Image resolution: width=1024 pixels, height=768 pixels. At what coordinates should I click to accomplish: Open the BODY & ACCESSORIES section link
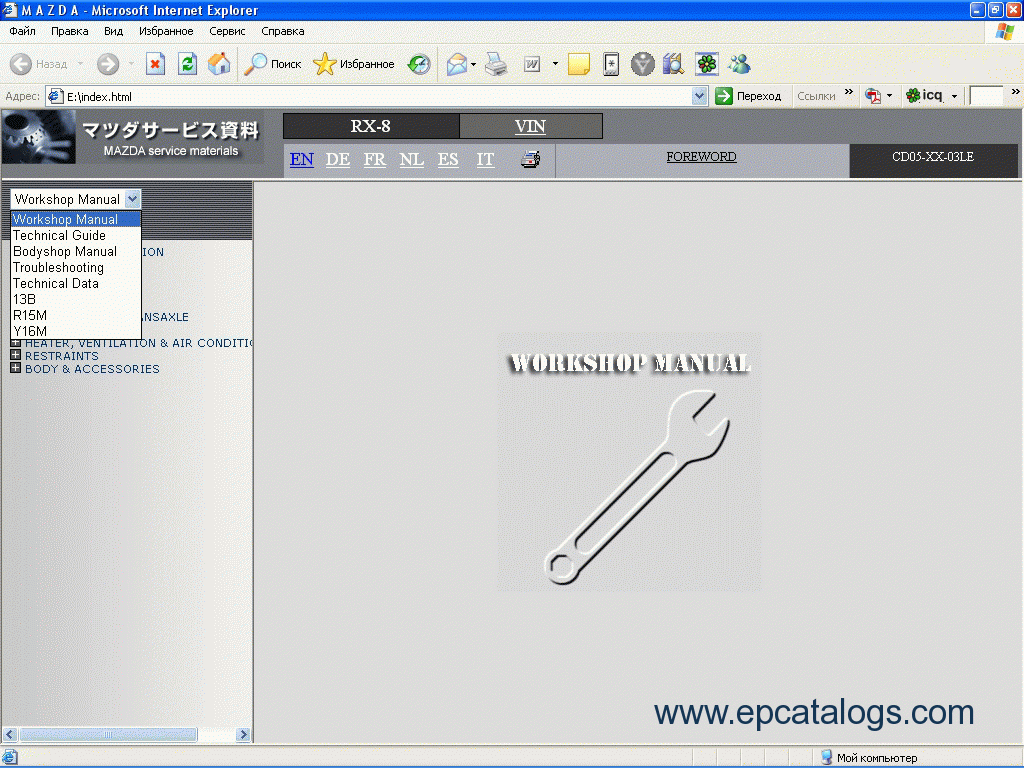click(x=92, y=369)
